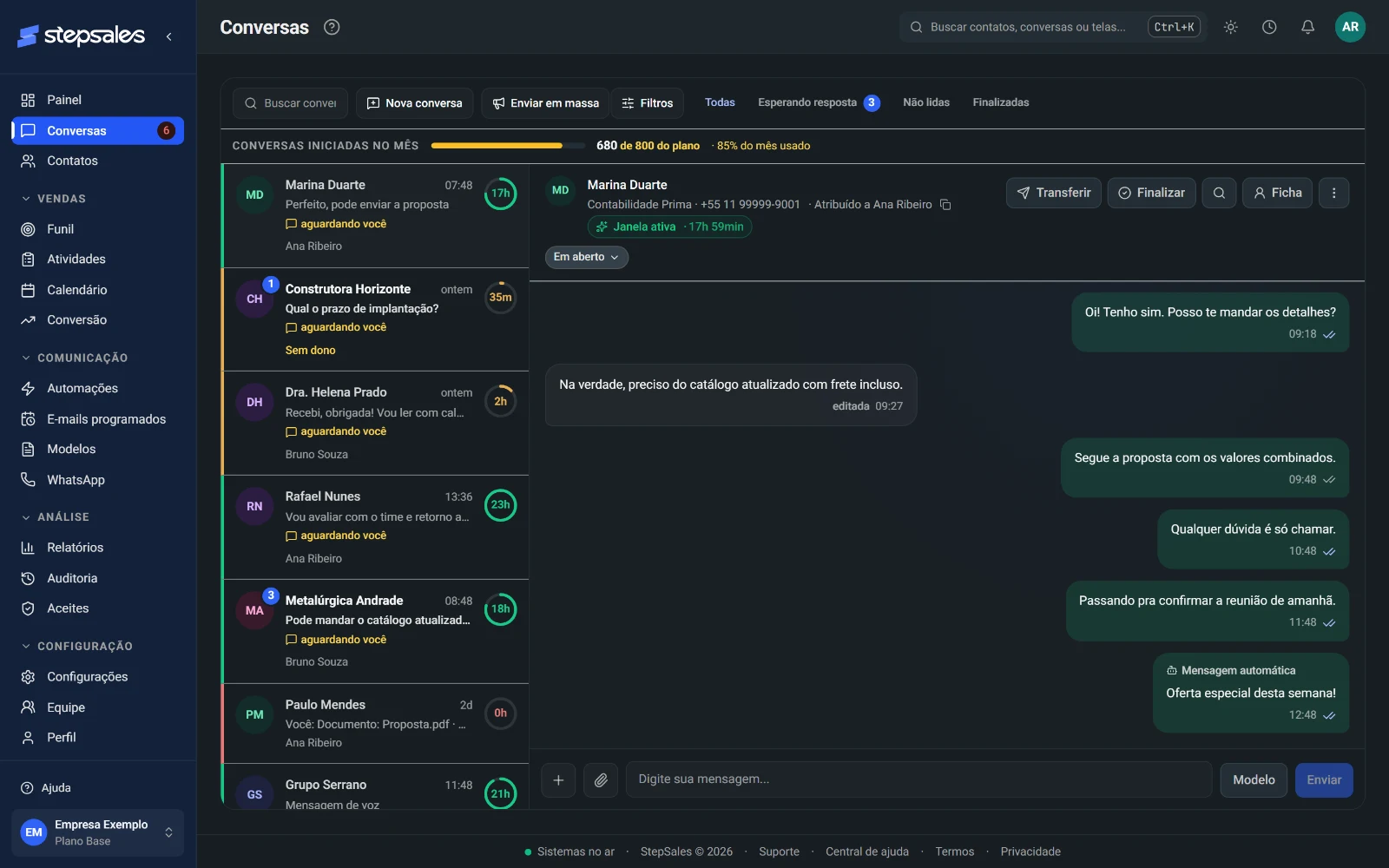Screen dimensions: 1389x868
Task: Click the monthly conversations usage bar
Action: (508, 146)
